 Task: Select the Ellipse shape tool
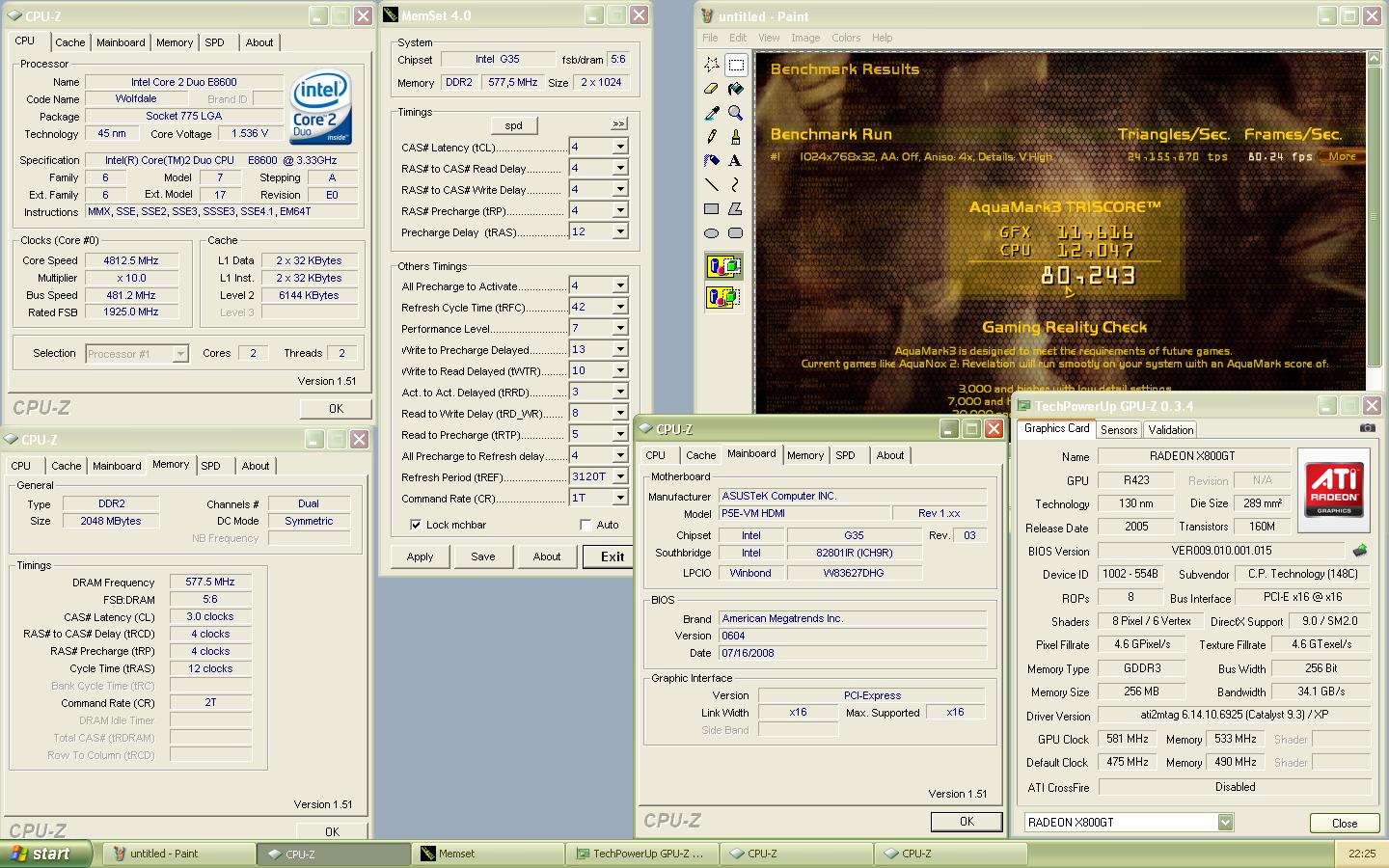pos(712,232)
